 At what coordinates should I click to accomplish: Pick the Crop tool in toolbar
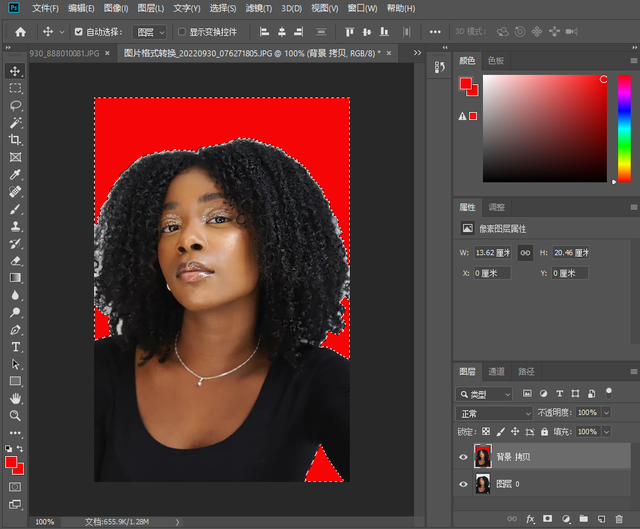click(15, 139)
